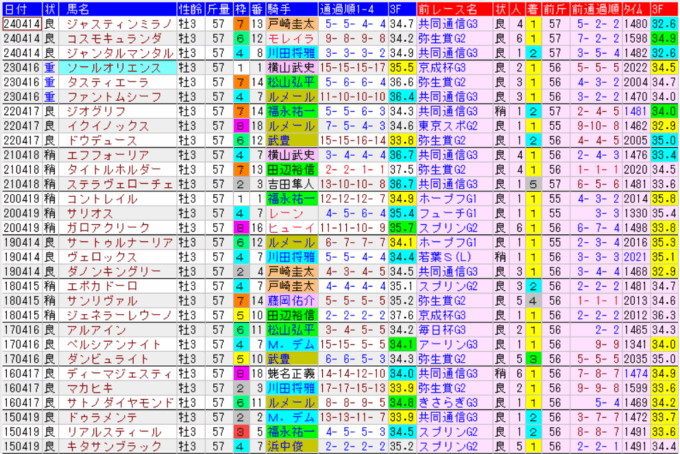The width and height of the screenshot is (680, 454).
Task: Select horse name ダンビュライト
Action: [x=108, y=359]
